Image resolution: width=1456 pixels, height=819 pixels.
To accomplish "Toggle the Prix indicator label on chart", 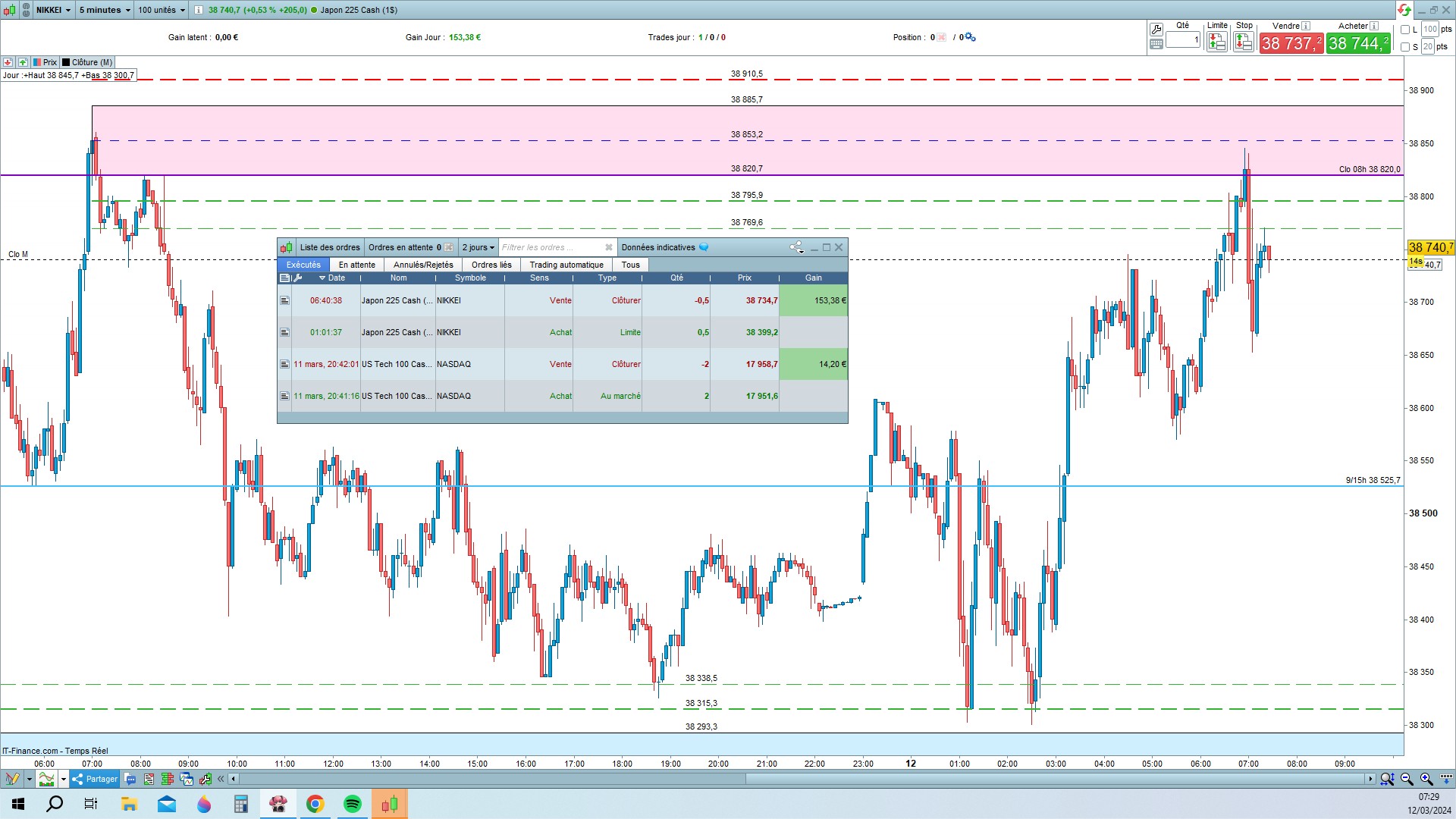I will point(45,62).
